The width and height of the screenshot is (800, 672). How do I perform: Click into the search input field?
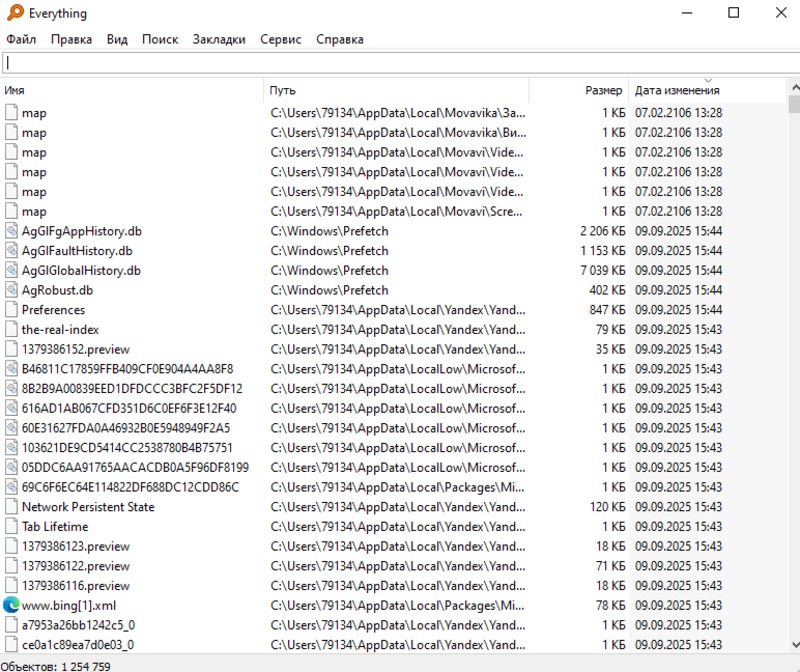pyautogui.click(x=400, y=63)
